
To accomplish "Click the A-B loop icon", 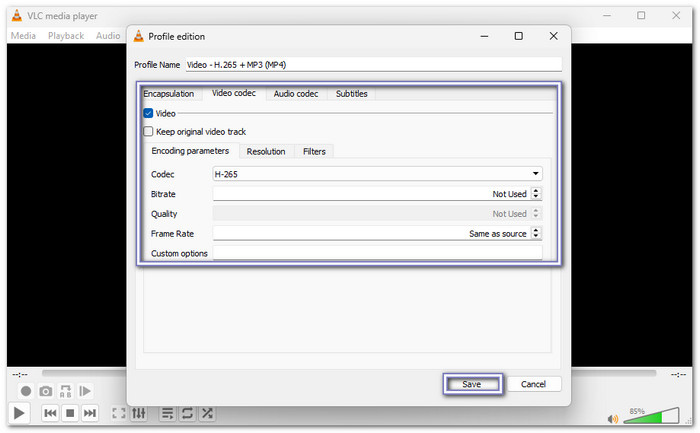I will (66, 391).
